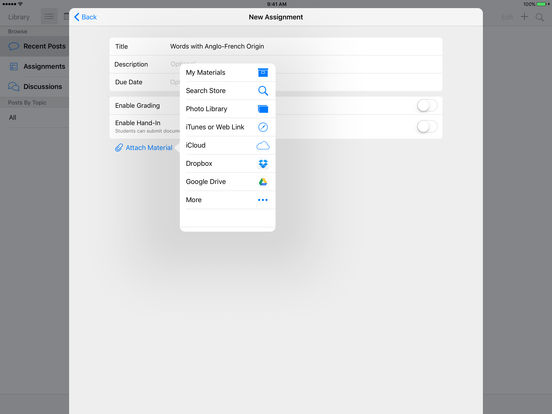Choose the iCloud cloud icon
Image resolution: width=552 pixels, height=414 pixels.
point(263,145)
